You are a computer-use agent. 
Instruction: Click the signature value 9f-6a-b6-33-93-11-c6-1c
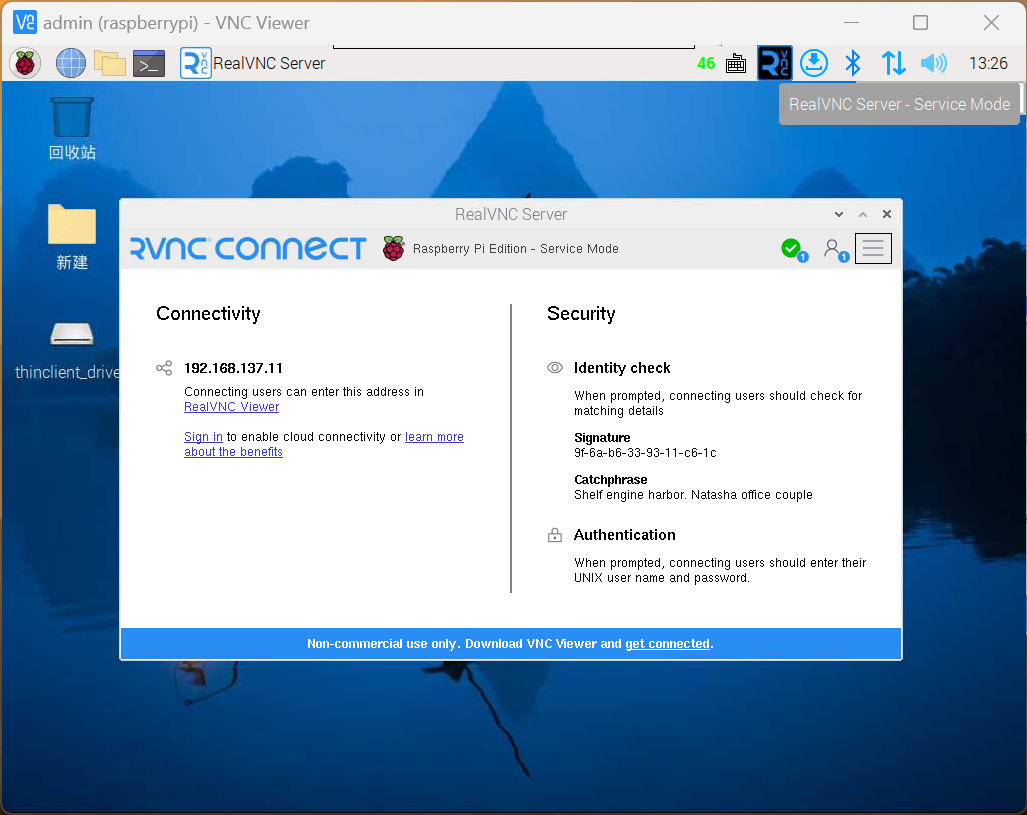tap(645, 453)
